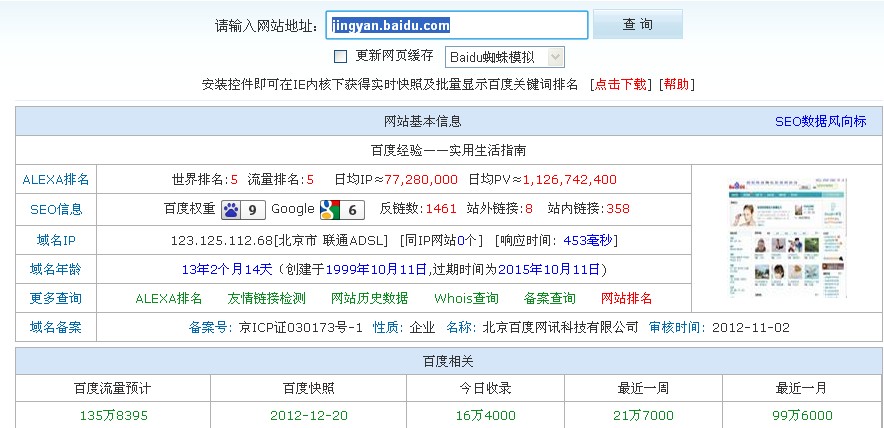This screenshot has width=884, height=428.
Task: Click external links count 8
Action: tap(529, 209)
